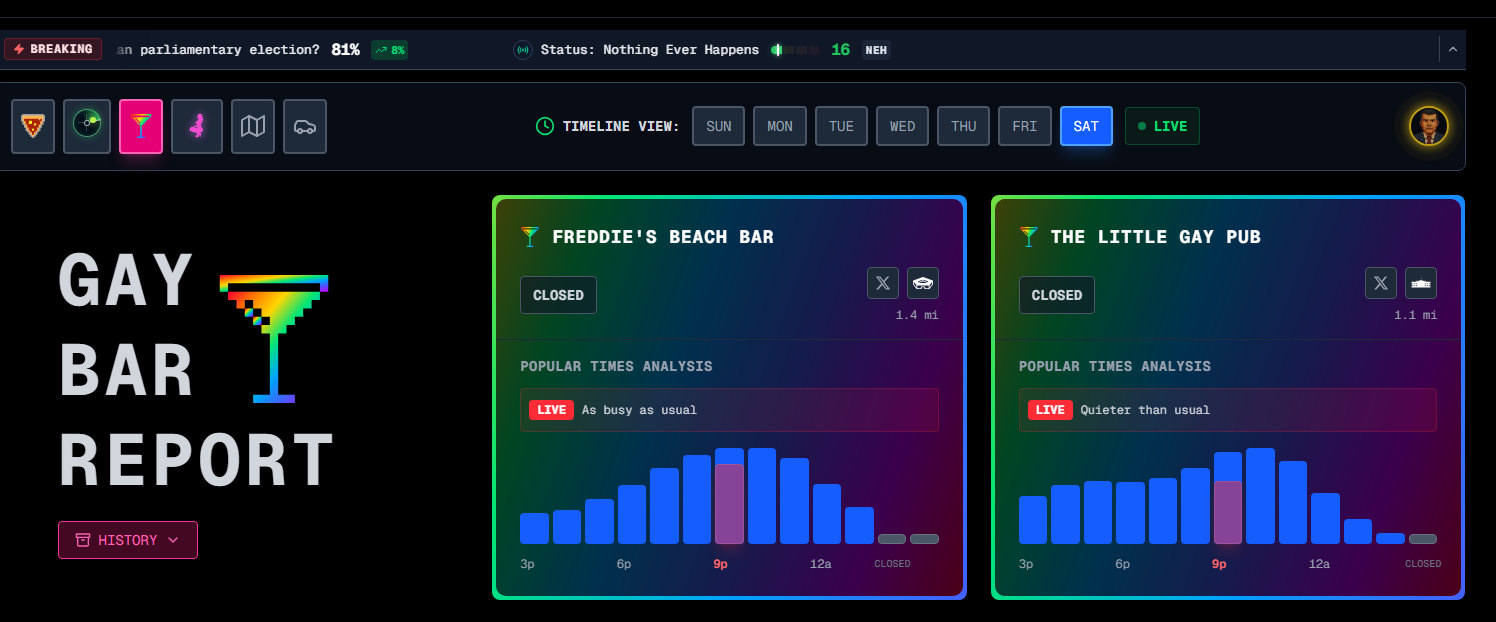Viewport: 1496px width, 622px height.
Task: Open the user avatar profile
Action: [1429, 126]
